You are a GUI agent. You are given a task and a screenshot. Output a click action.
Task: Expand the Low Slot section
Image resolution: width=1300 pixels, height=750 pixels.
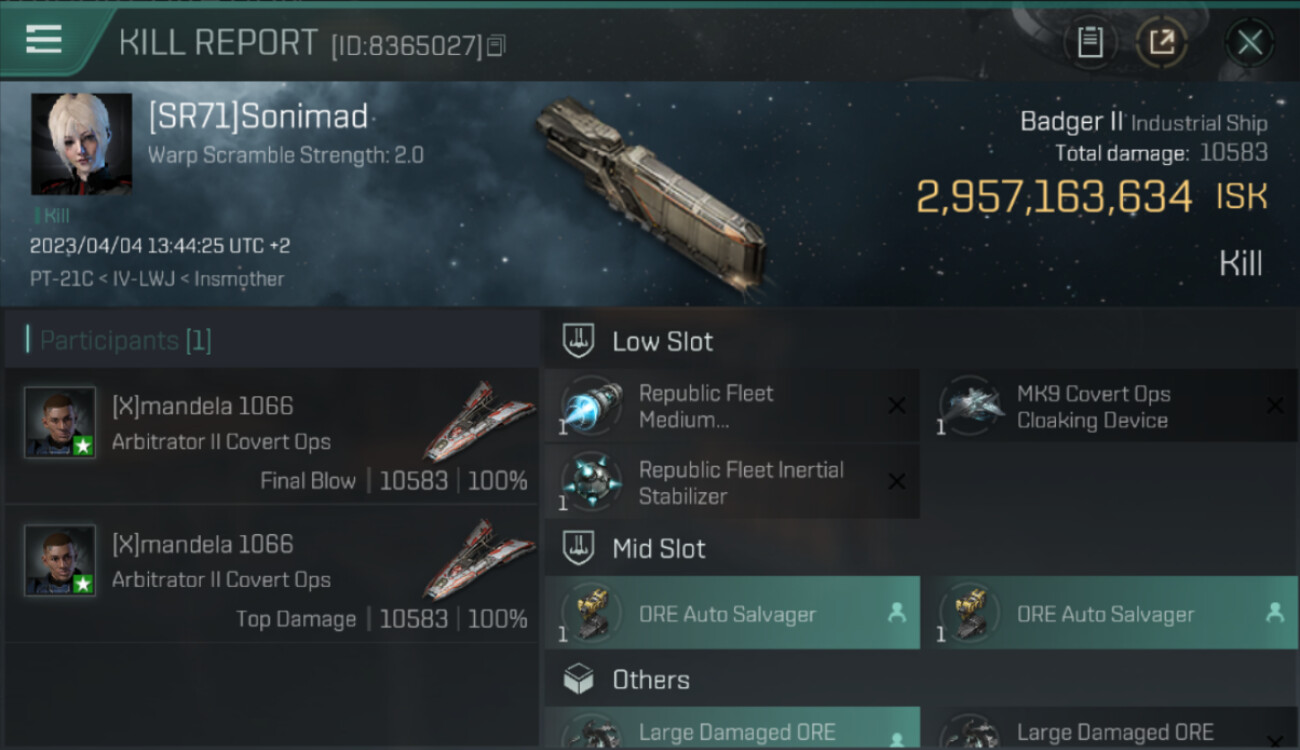(662, 342)
